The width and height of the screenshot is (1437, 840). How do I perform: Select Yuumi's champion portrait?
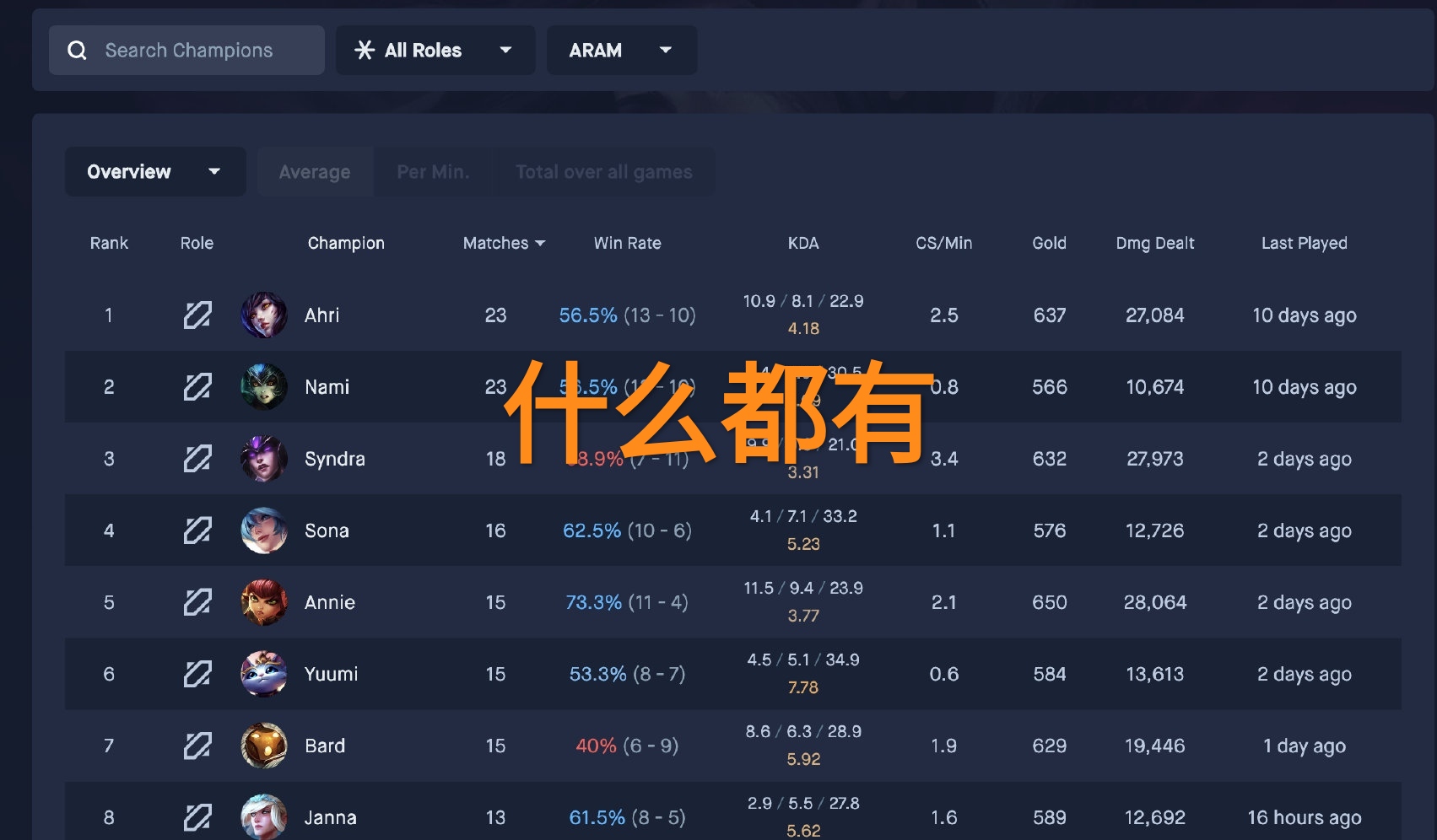(x=263, y=673)
